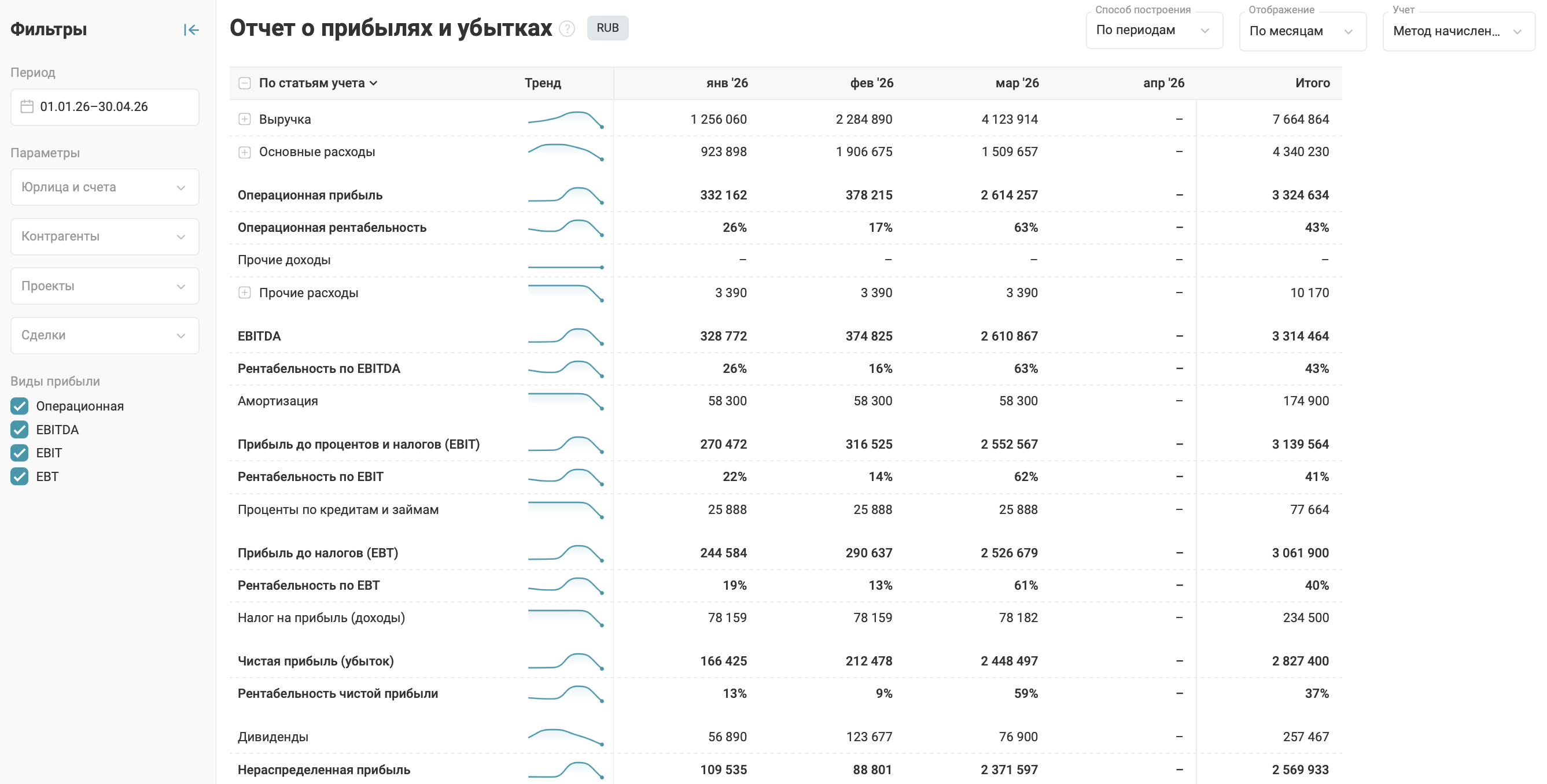The height and width of the screenshot is (784, 1547).
Task: Click the RUB currency badge
Action: point(607,28)
